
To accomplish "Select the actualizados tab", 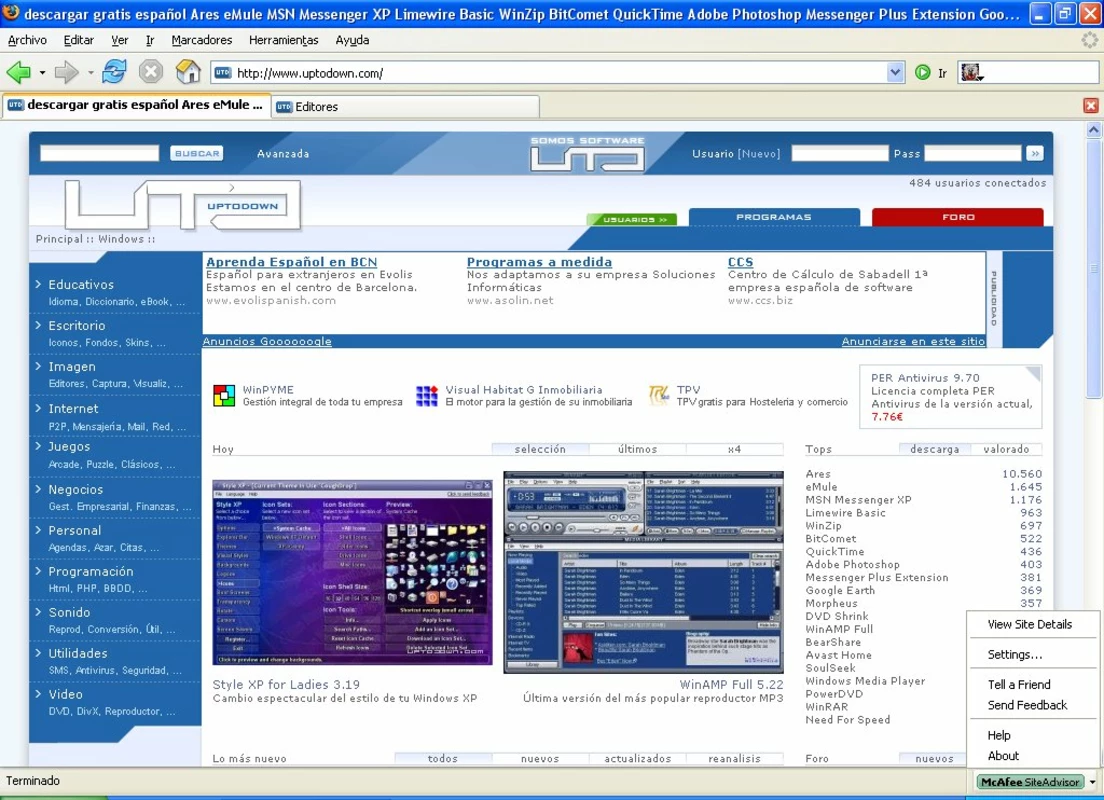I will (x=637, y=758).
